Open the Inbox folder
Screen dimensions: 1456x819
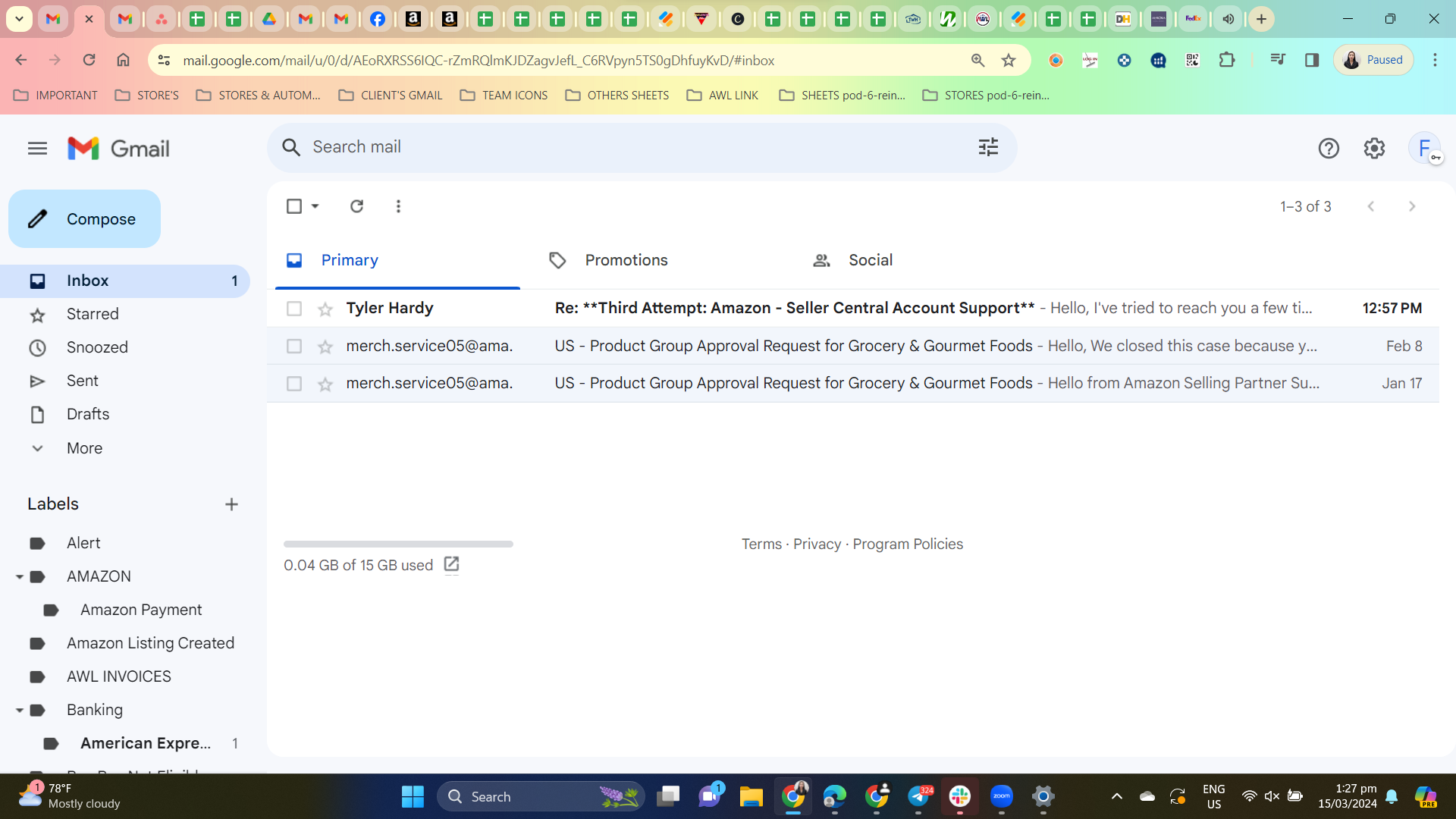point(125,281)
